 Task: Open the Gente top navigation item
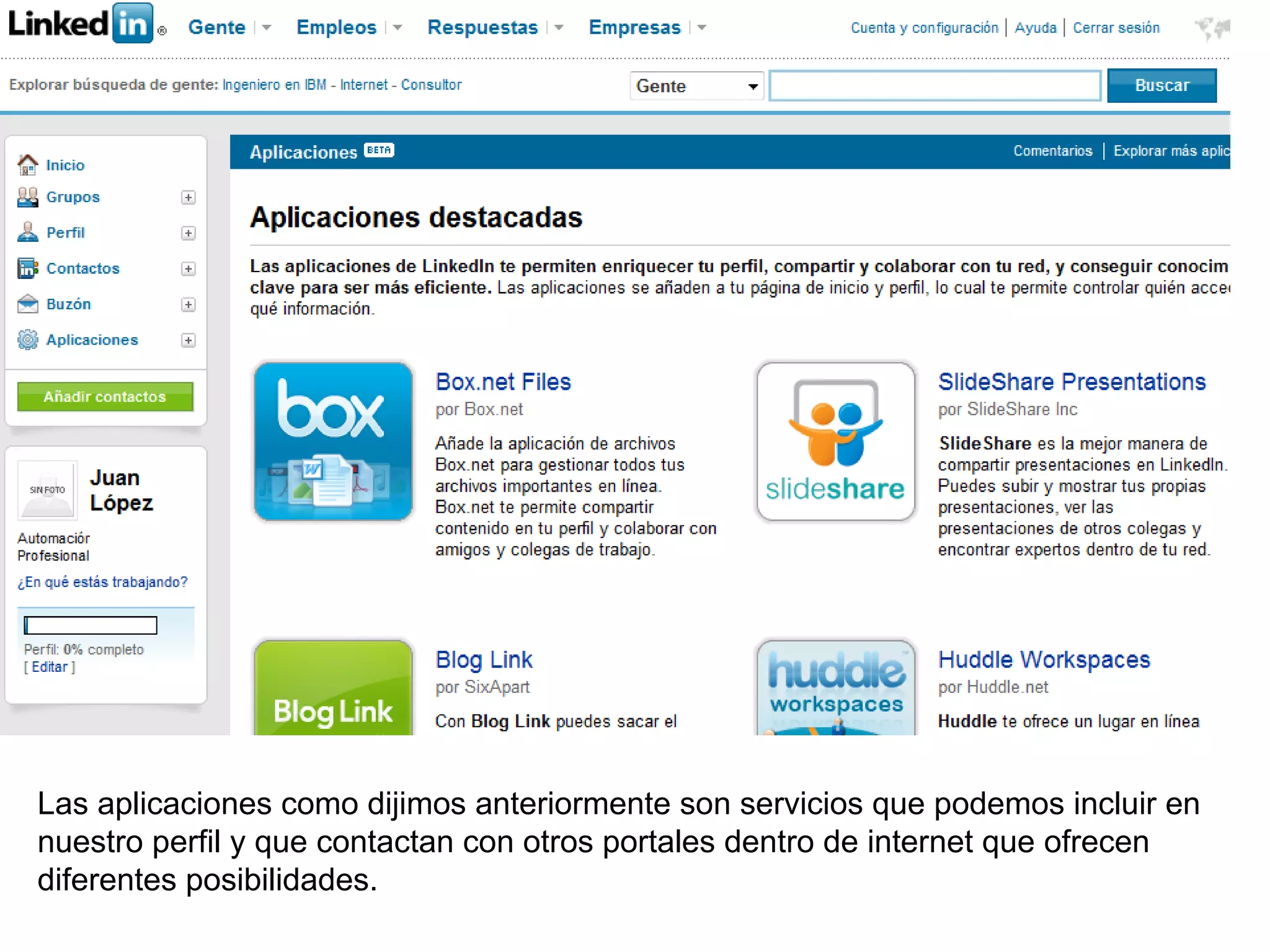pyautogui.click(x=217, y=27)
